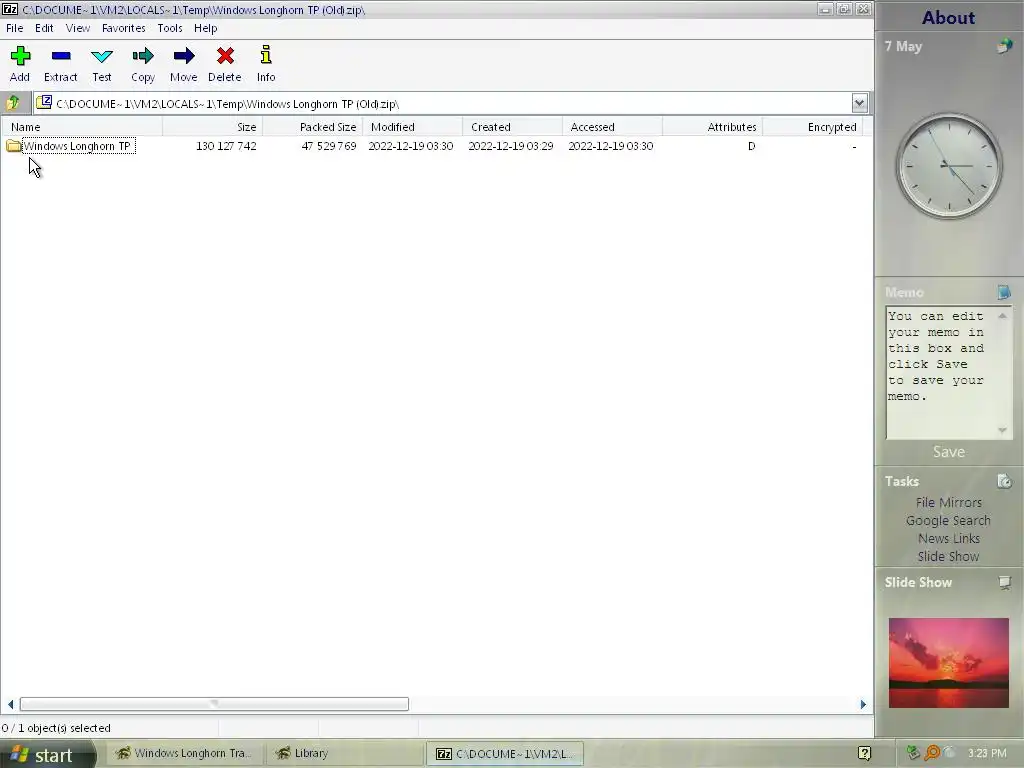Open the News Links task link

point(948,538)
